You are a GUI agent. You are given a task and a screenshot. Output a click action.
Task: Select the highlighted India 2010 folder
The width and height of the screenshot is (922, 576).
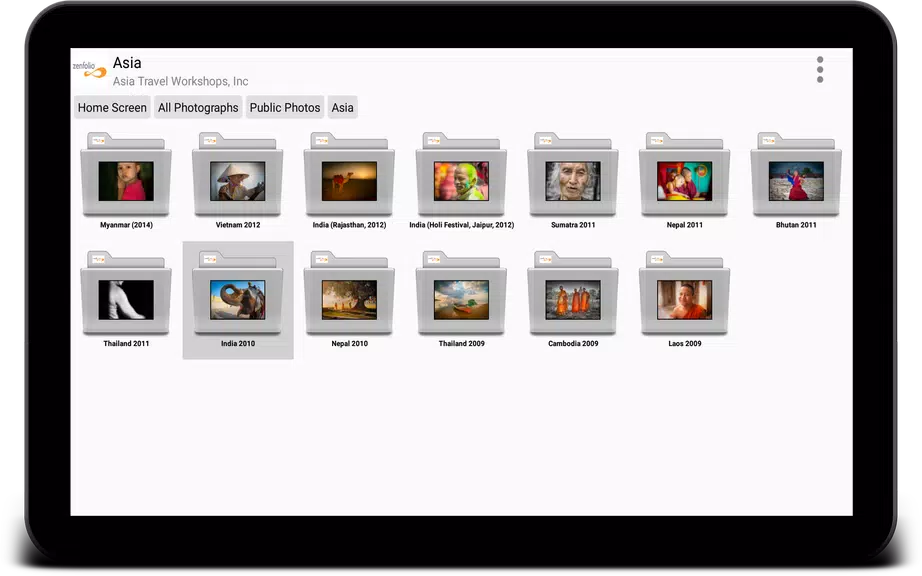click(237, 294)
